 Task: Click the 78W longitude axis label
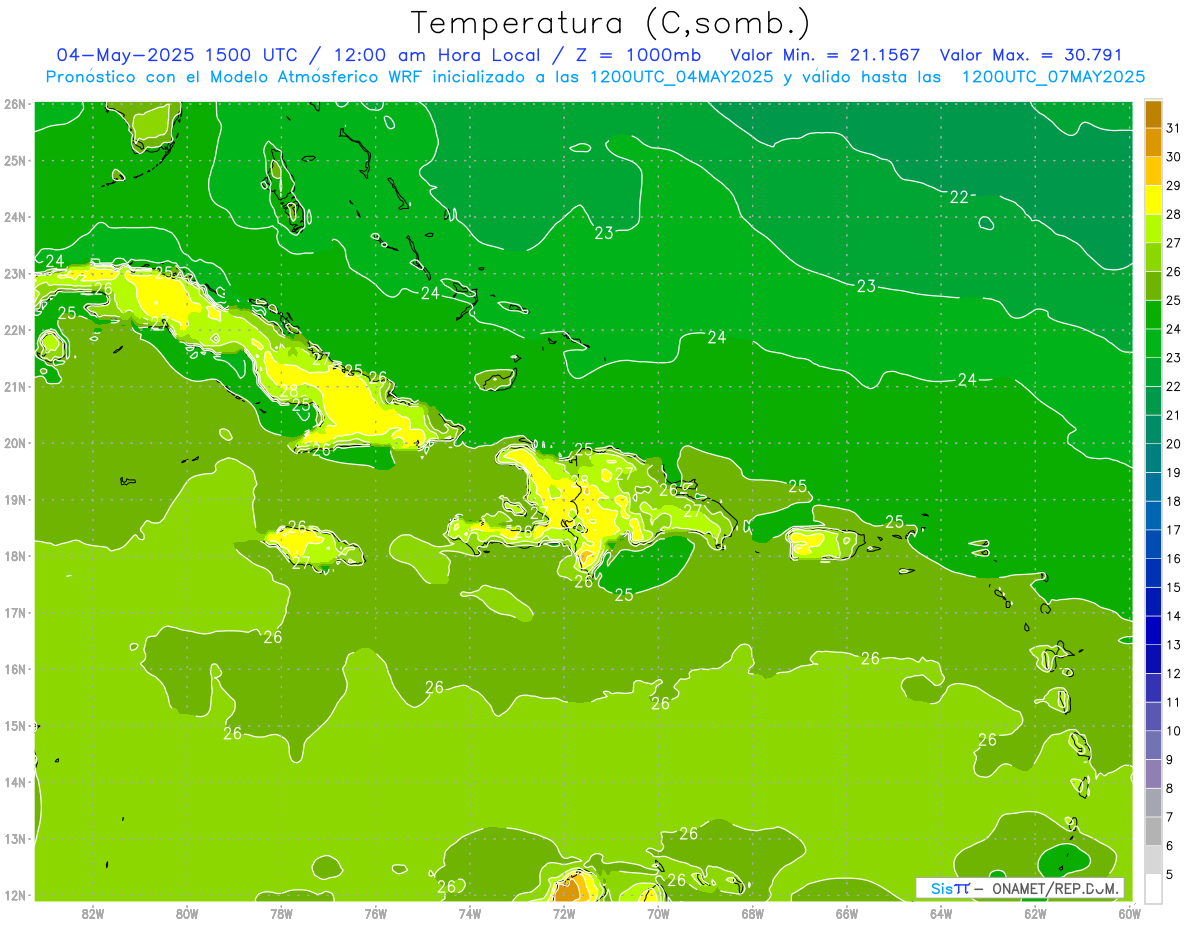(x=281, y=913)
